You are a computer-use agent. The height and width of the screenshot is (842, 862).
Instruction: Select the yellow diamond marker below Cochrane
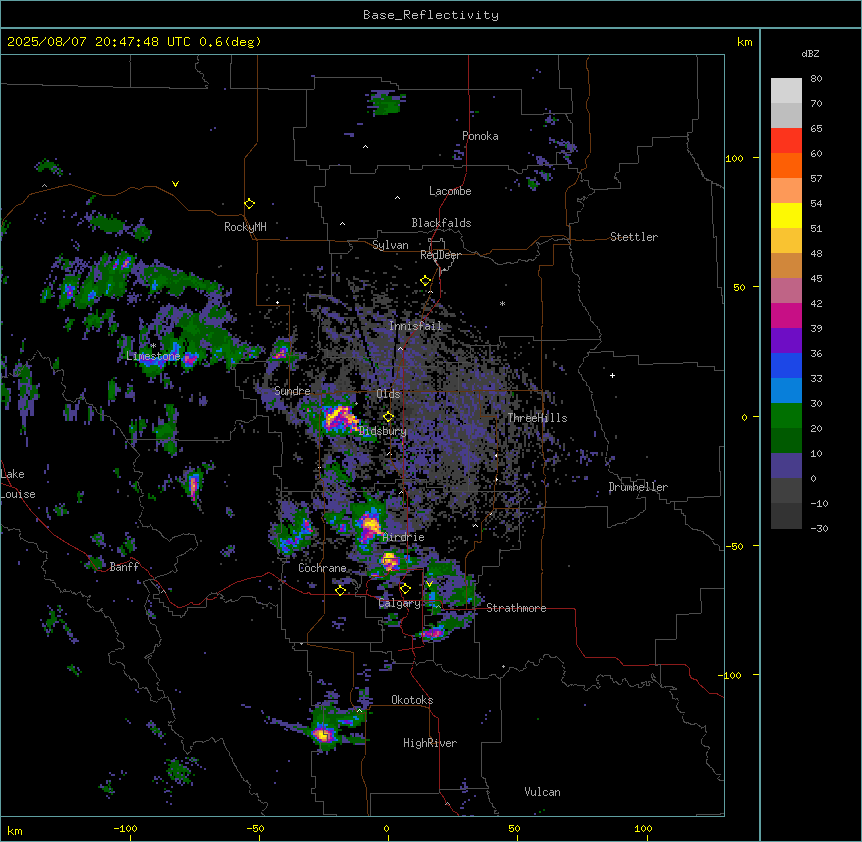pos(340,590)
